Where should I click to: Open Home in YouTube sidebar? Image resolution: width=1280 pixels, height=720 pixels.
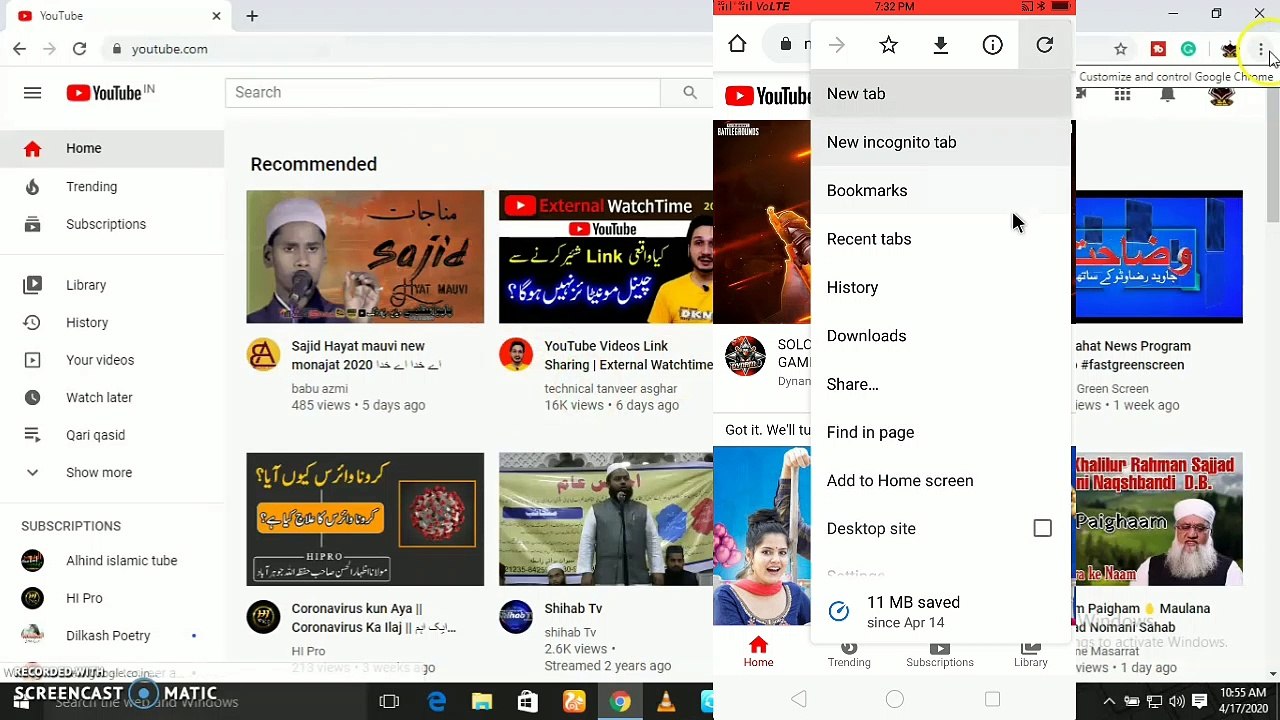[x=112, y=148]
